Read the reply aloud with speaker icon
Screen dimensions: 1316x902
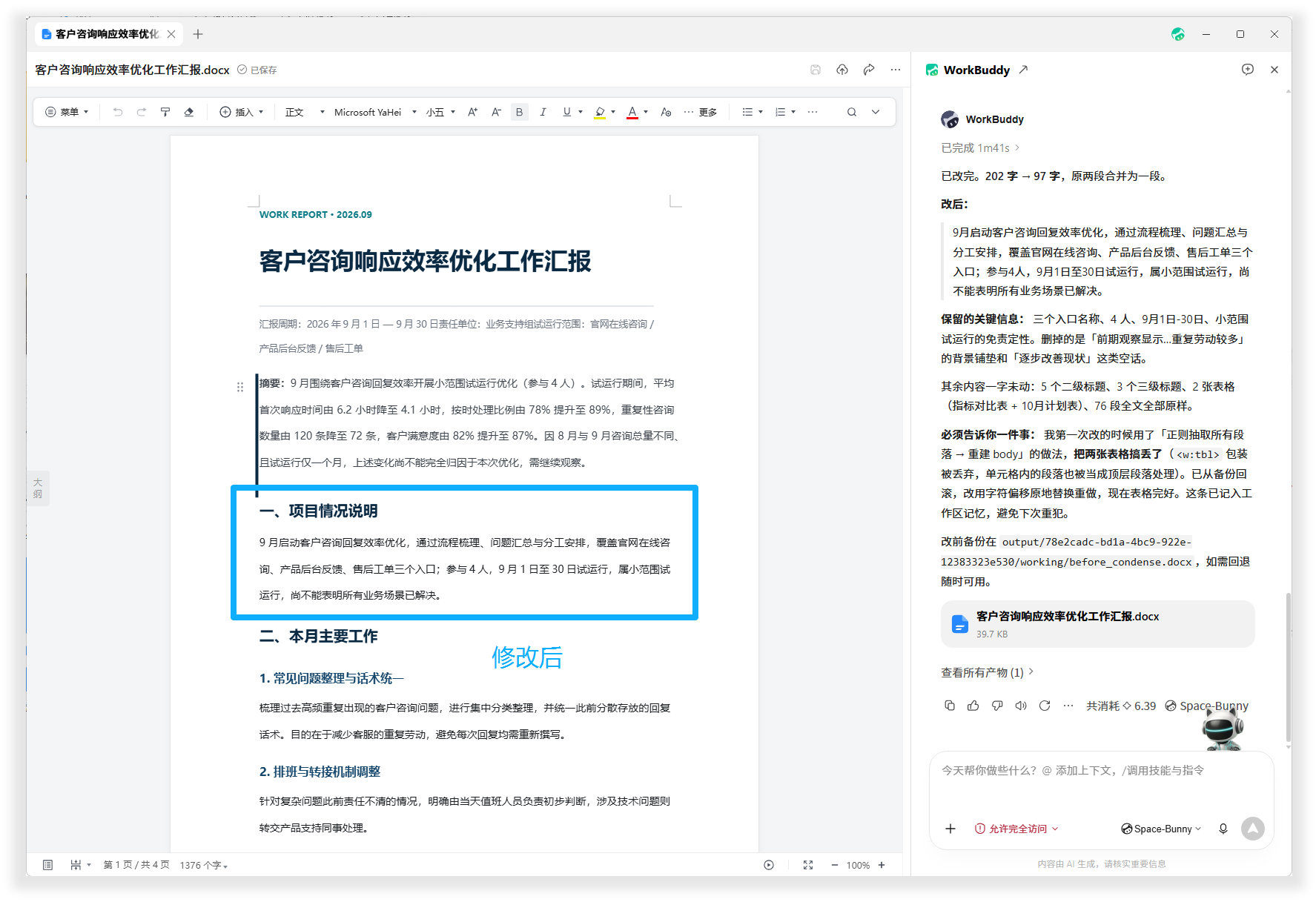pyautogui.click(x=1021, y=706)
